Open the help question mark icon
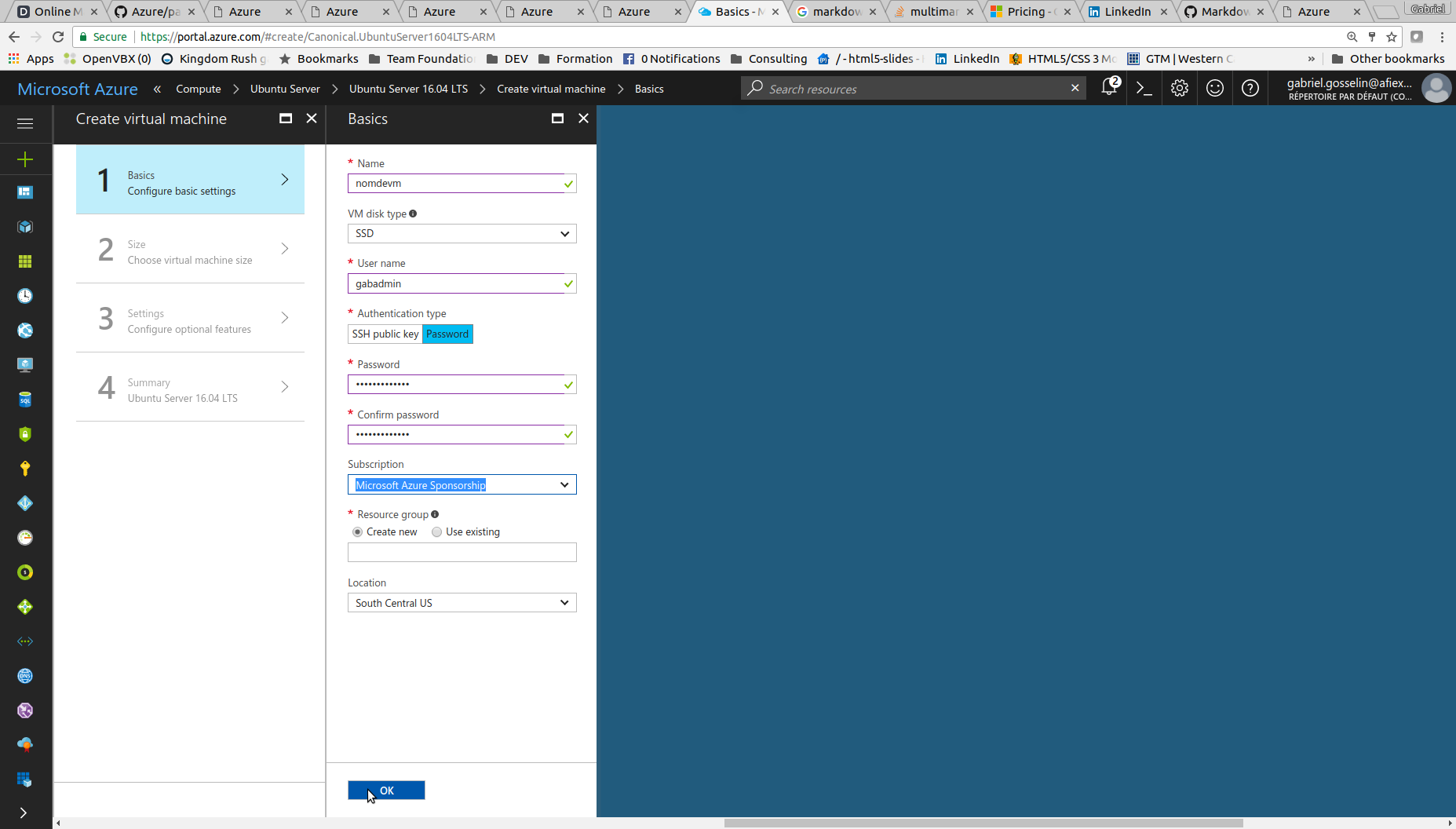Viewport: 1456px width, 829px height. [x=1250, y=89]
